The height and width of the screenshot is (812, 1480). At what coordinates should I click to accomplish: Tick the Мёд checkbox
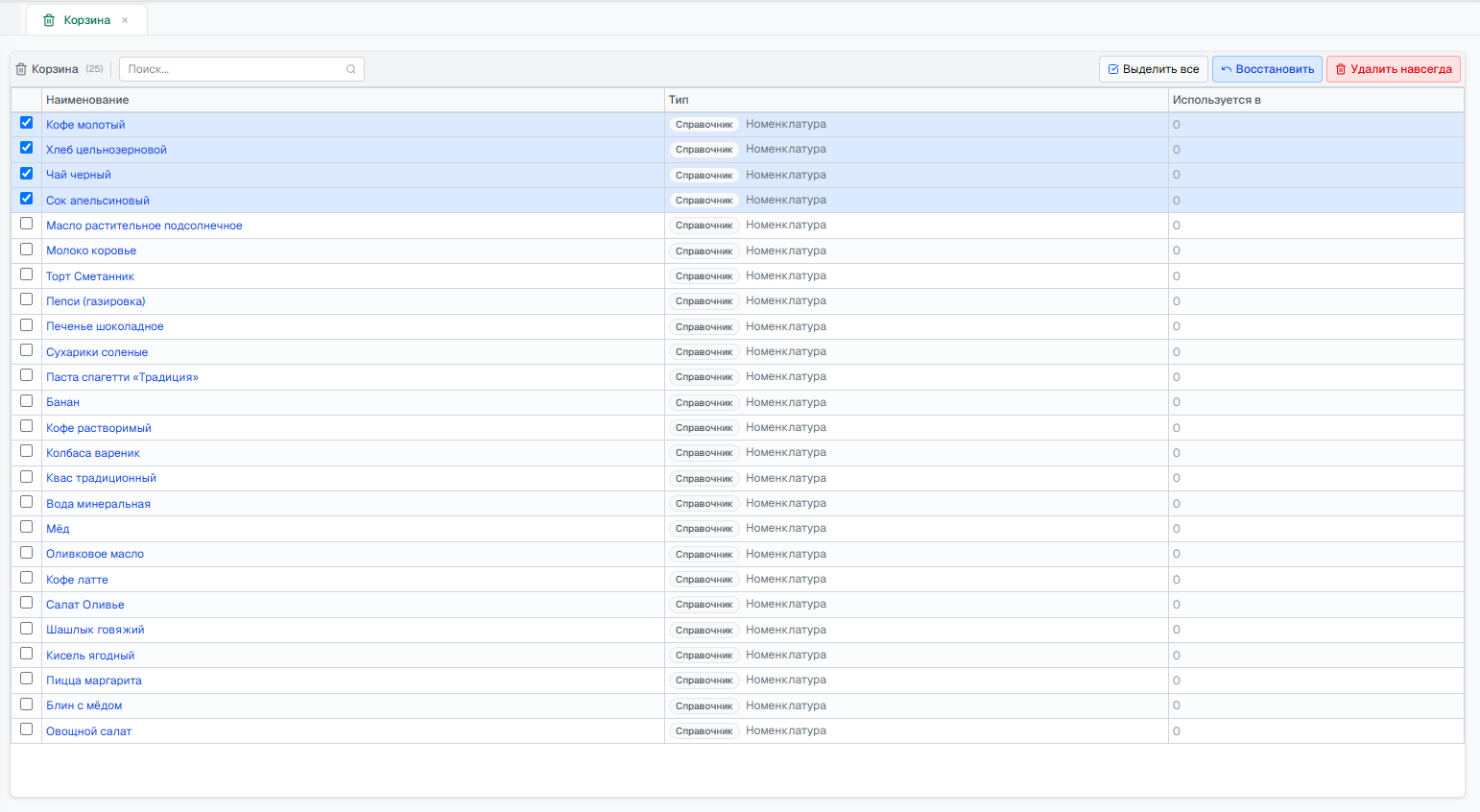click(27, 527)
